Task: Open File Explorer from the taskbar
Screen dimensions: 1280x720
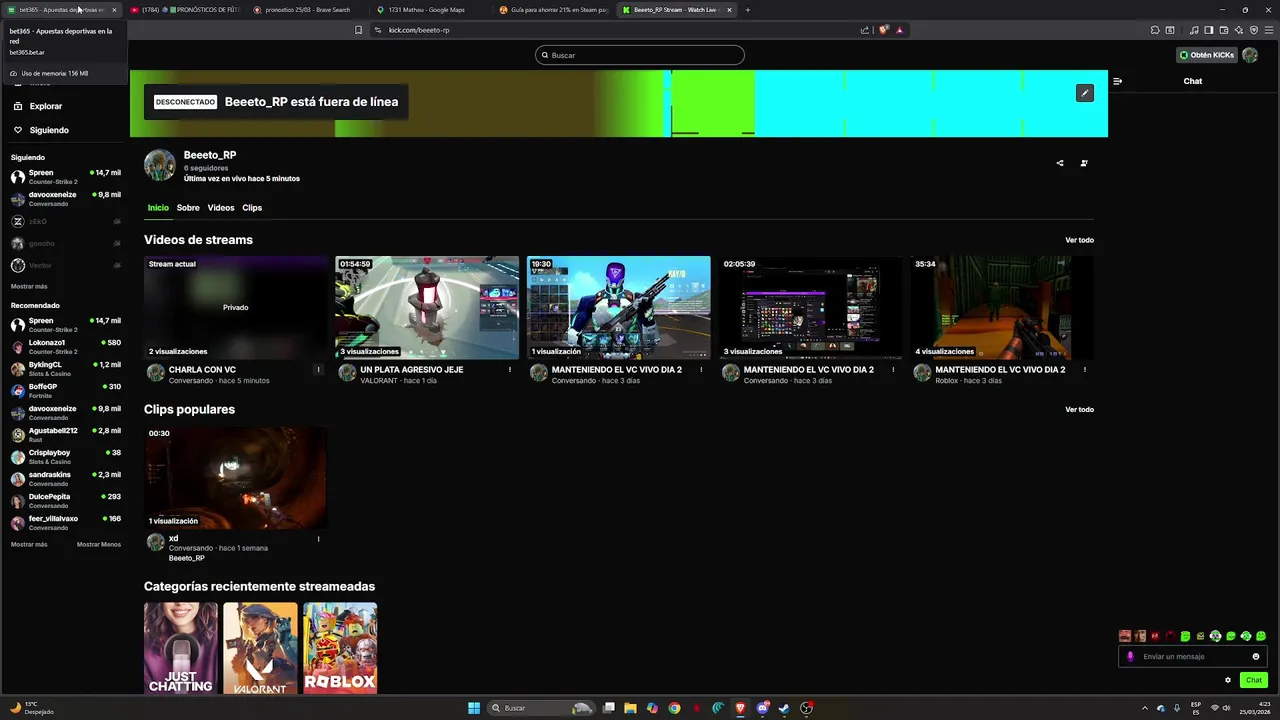Action: tap(630, 708)
